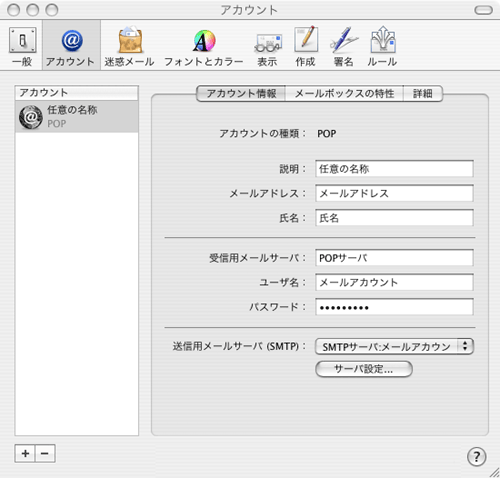Click the パスワード password field
This screenshot has width=500, height=478.
click(x=394, y=307)
